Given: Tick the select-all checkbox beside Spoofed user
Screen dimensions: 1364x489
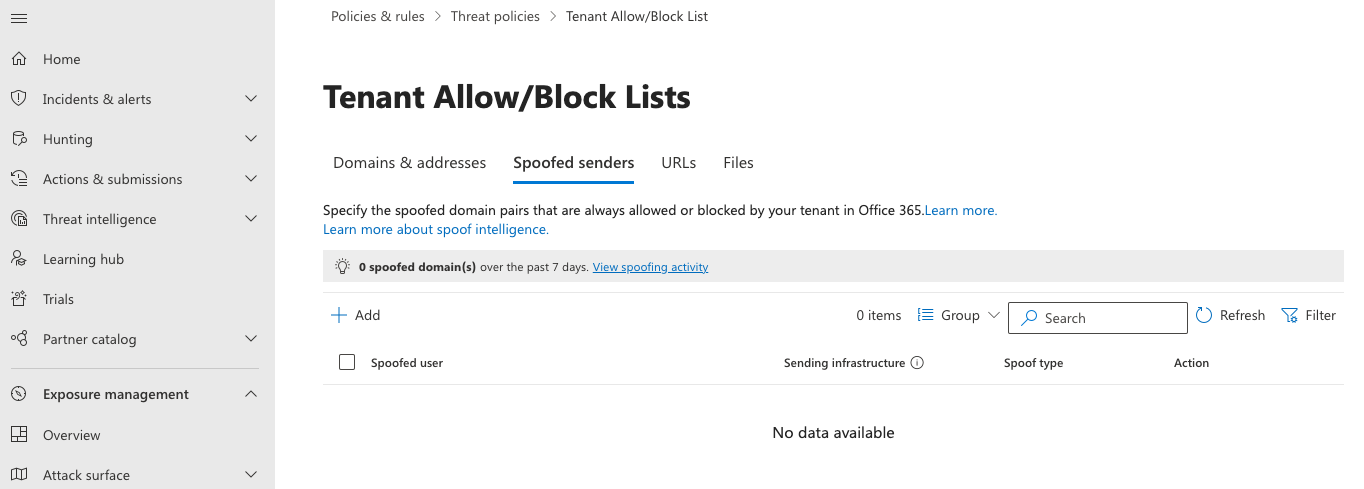Looking at the screenshot, I should [x=347, y=363].
